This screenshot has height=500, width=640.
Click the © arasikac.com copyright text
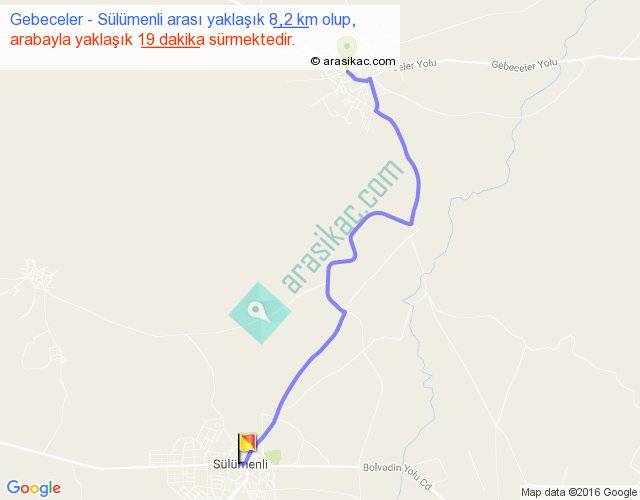pyautogui.click(x=353, y=61)
